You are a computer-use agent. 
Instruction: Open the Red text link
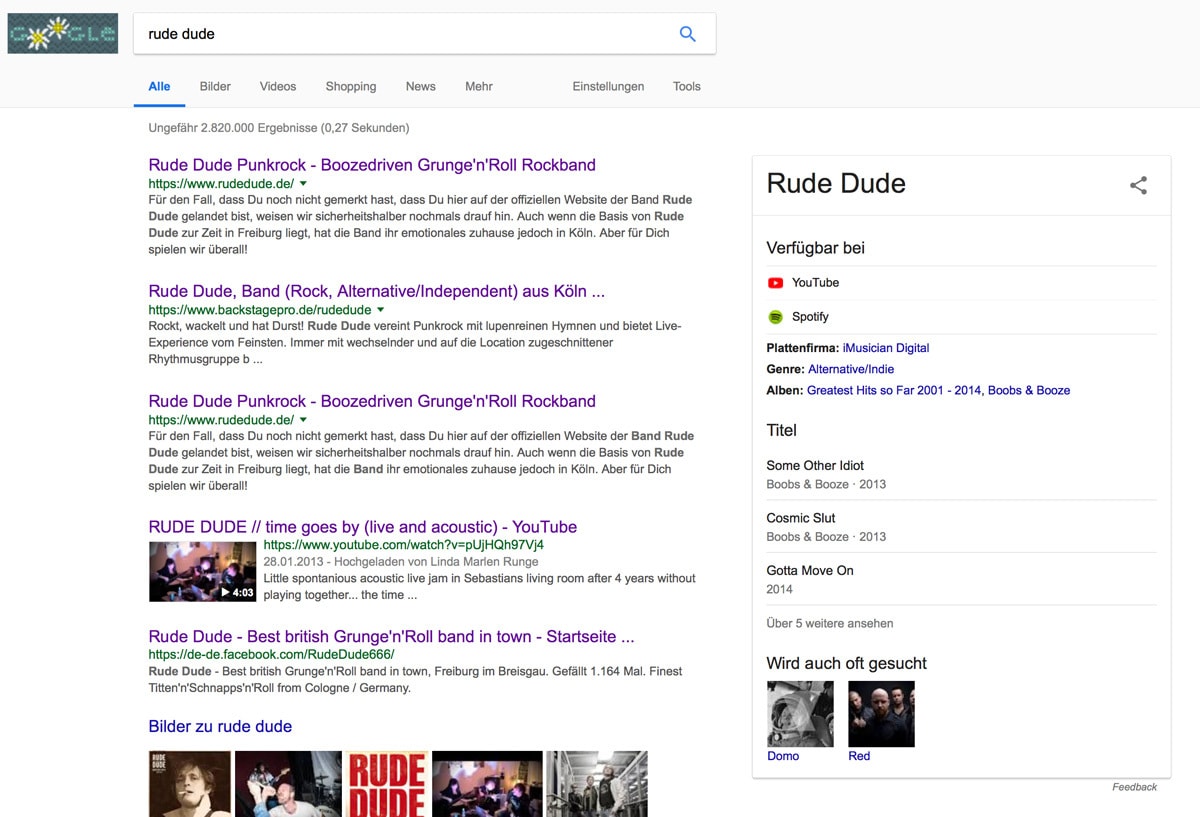(x=859, y=756)
